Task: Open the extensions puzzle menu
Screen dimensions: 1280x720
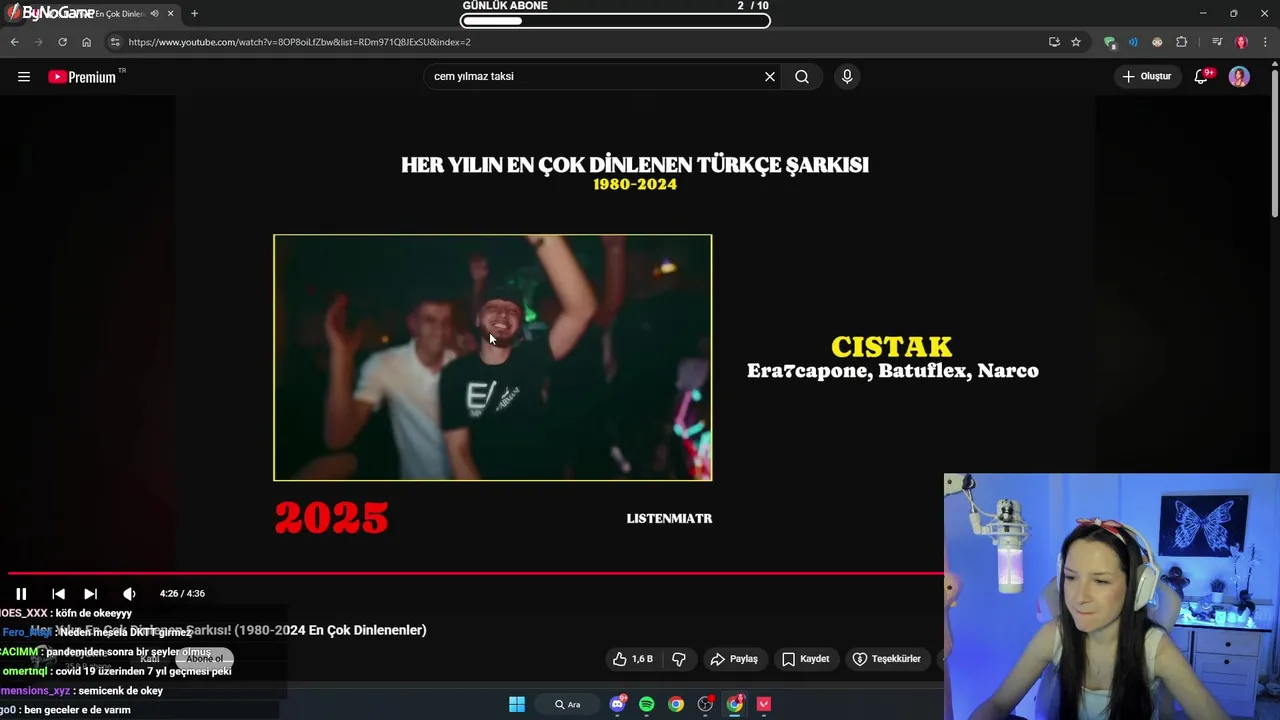Action: click(1181, 42)
